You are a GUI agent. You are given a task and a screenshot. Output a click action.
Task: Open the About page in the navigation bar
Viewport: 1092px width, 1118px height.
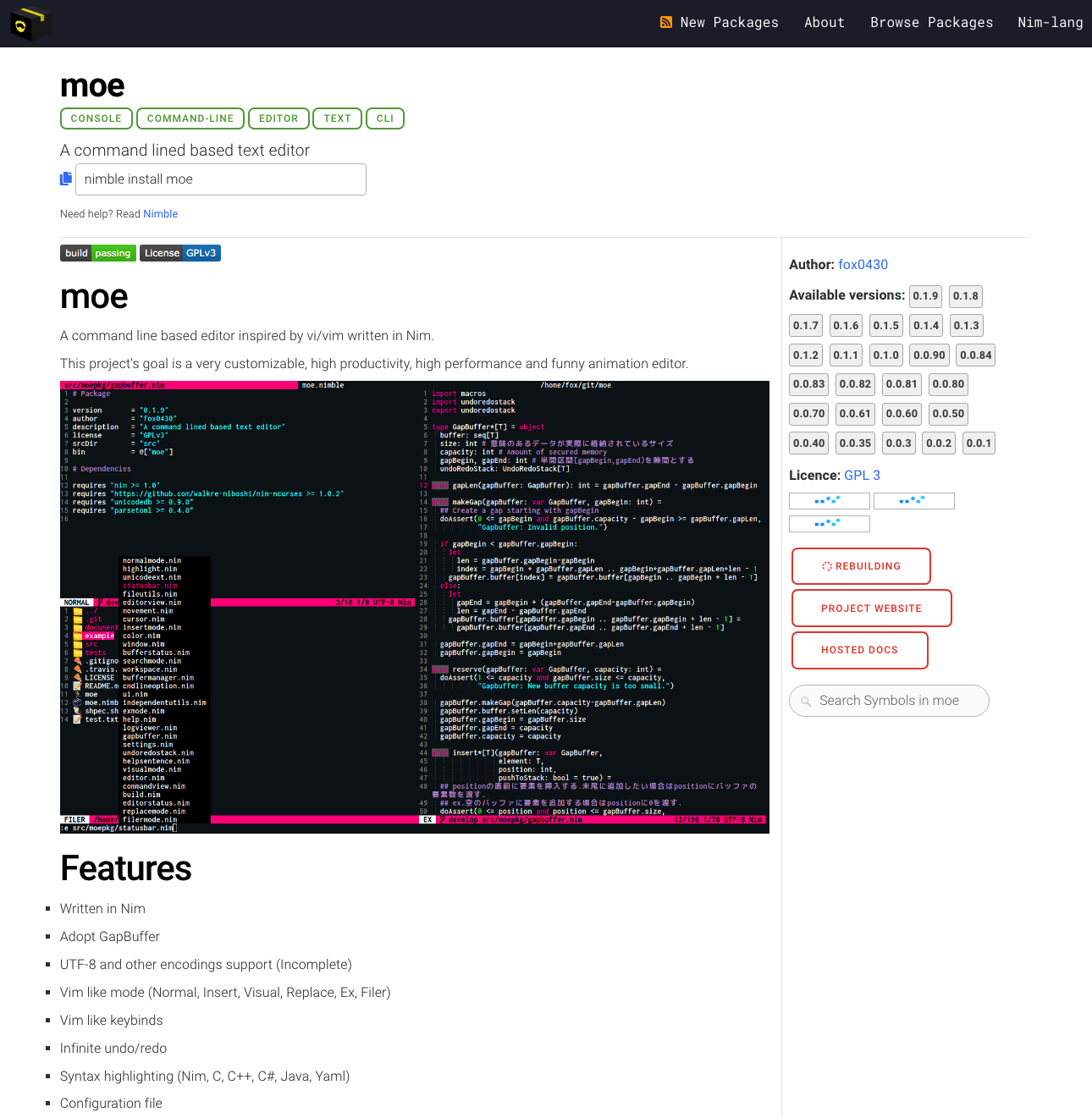825,23
